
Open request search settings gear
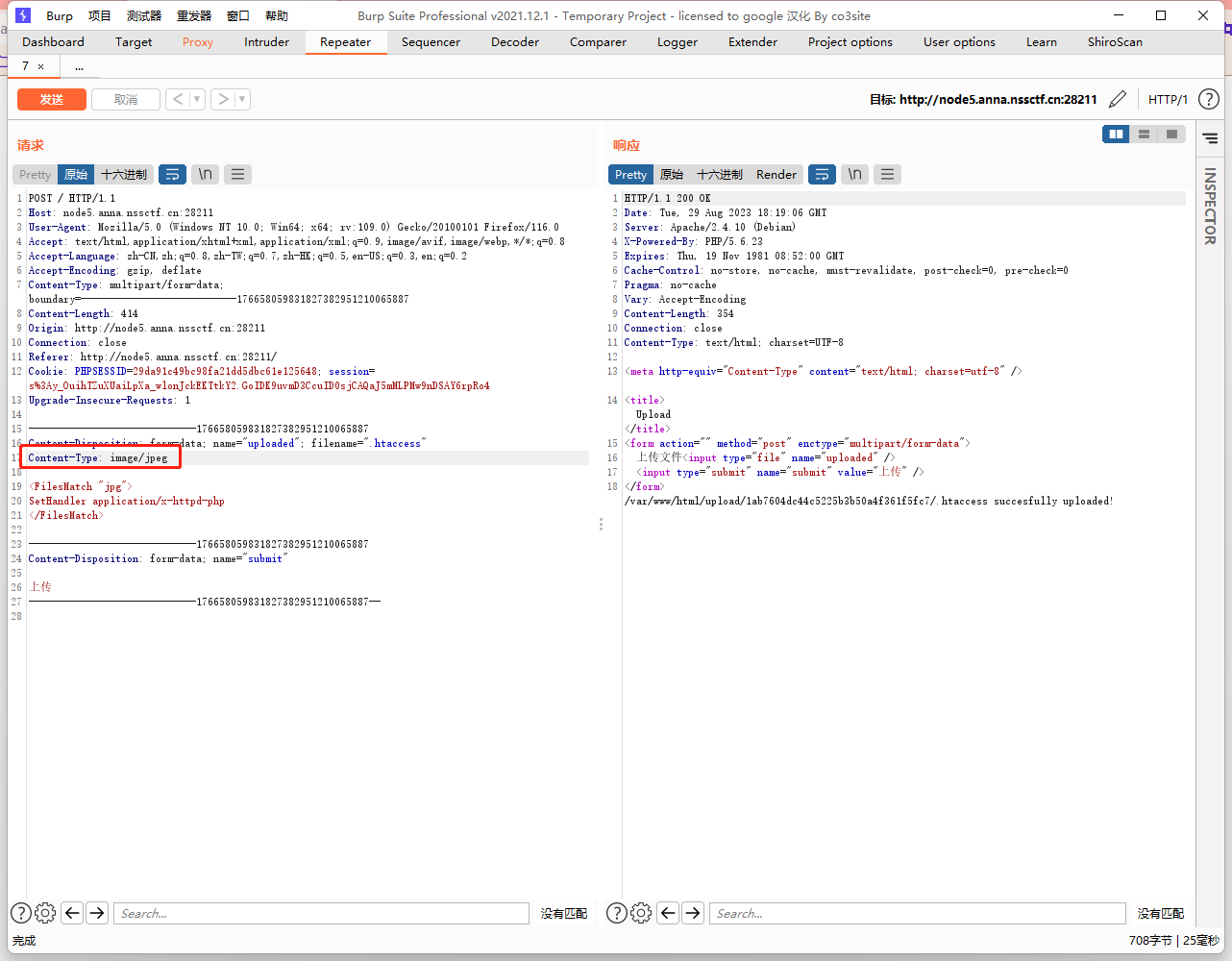pyautogui.click(x=45, y=913)
